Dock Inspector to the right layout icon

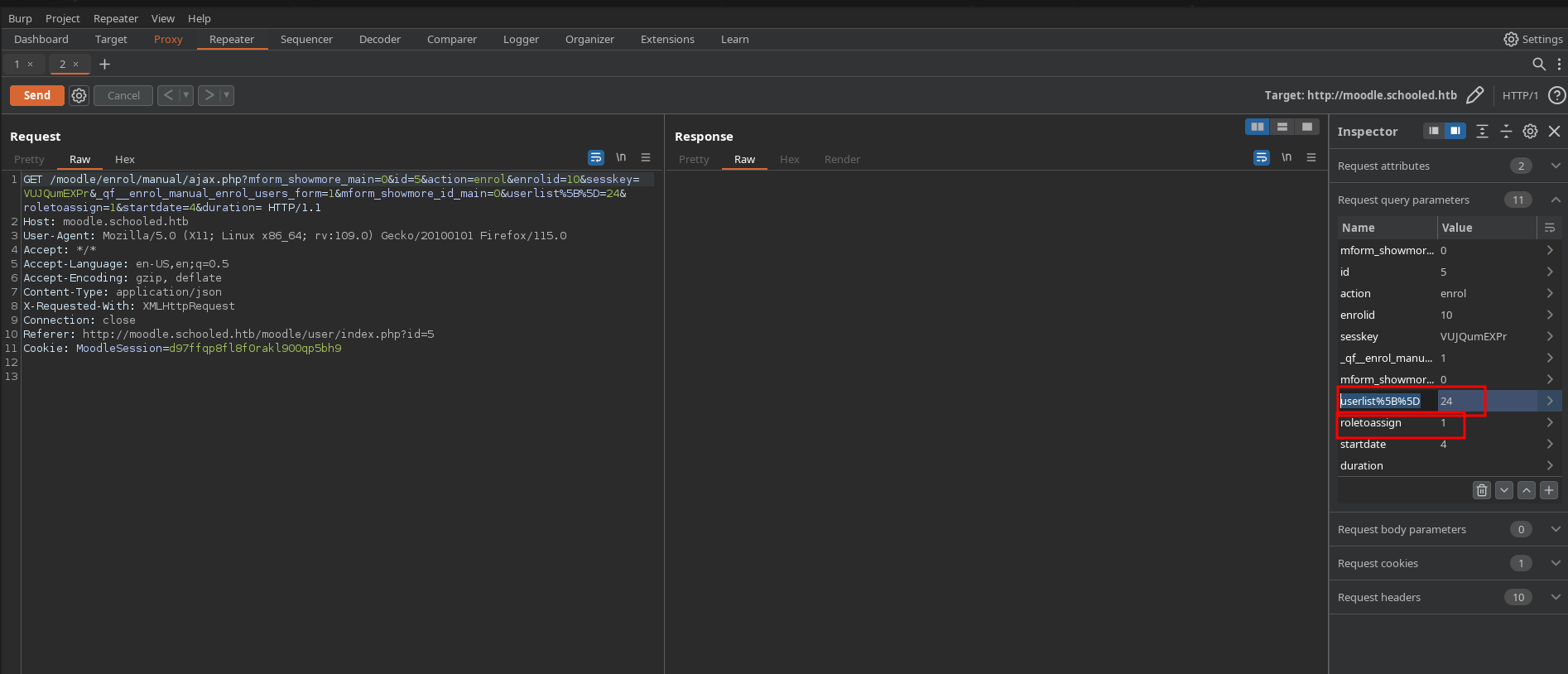coord(1455,131)
